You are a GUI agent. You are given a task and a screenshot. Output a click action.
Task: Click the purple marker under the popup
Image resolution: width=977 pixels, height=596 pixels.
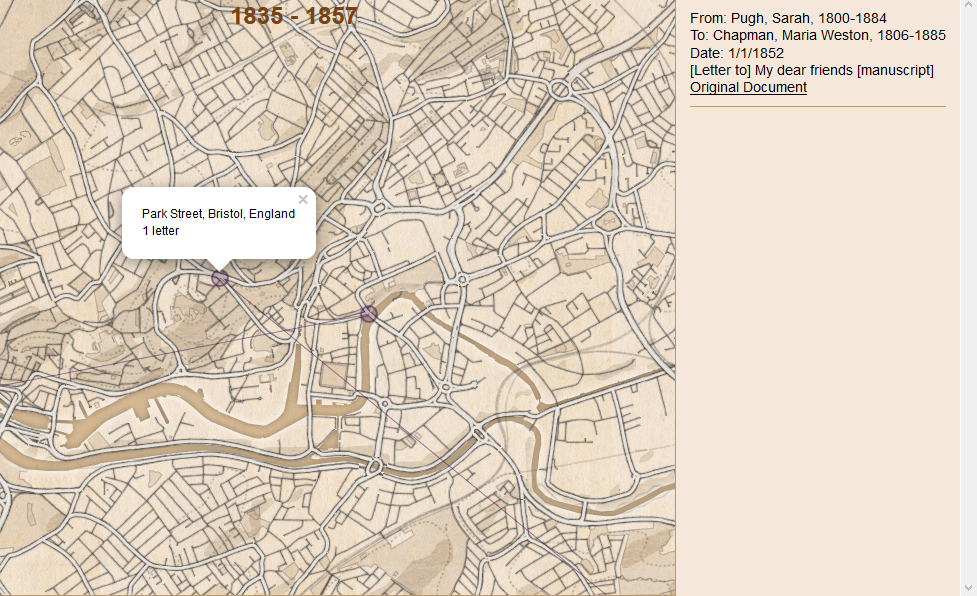pyautogui.click(x=220, y=279)
